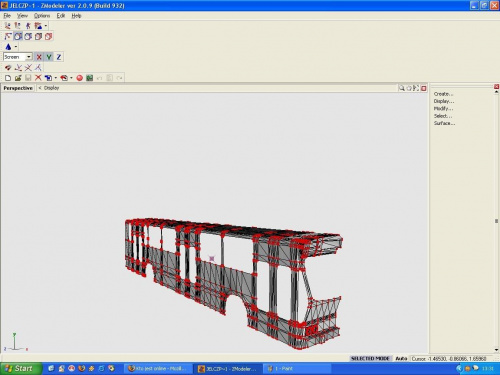Screen dimensions: 500x375
Task: Click the blue Import icon
Action: tap(48, 78)
